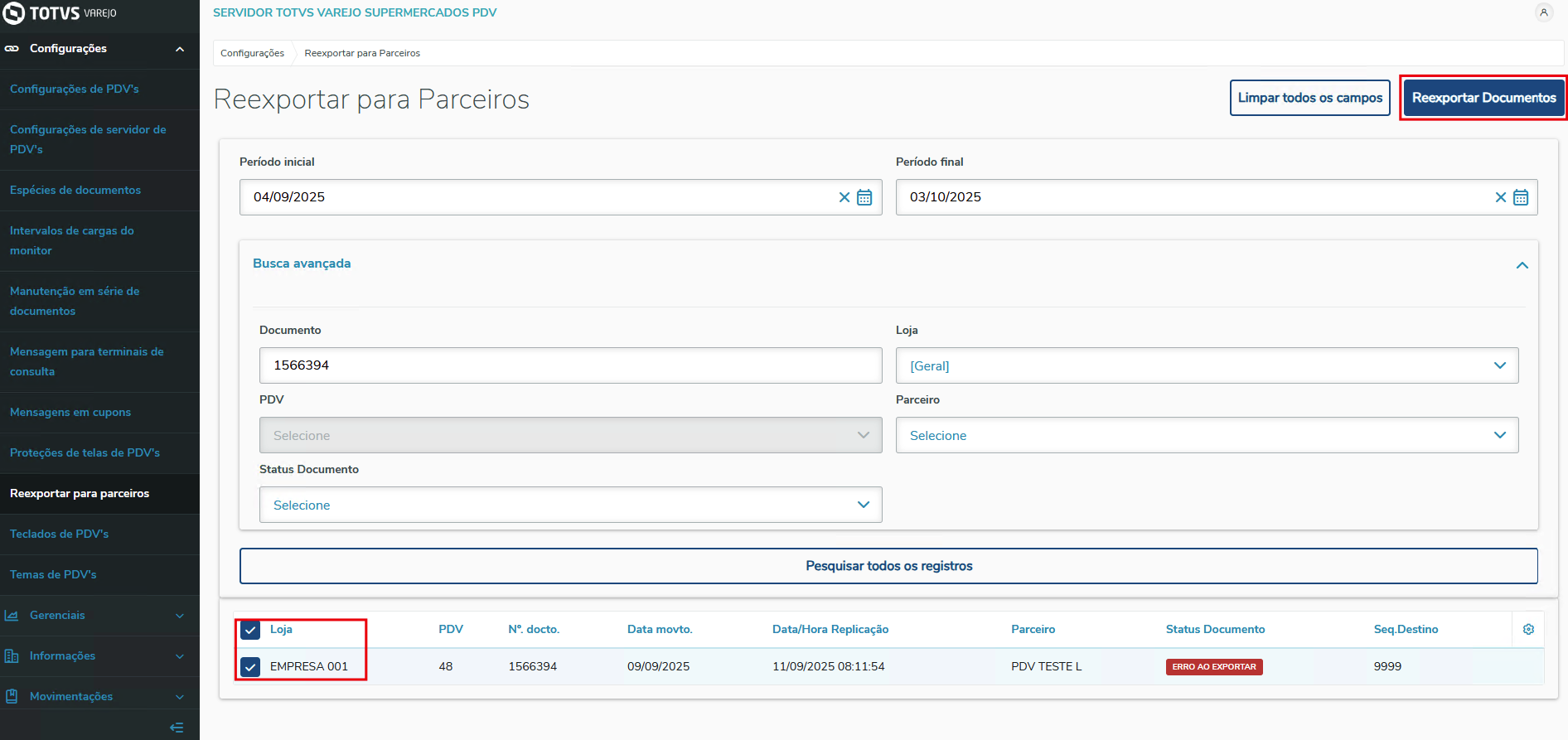Screen dimensions: 1568x740
Task: Click the Informações building icon
Action: tap(12, 656)
